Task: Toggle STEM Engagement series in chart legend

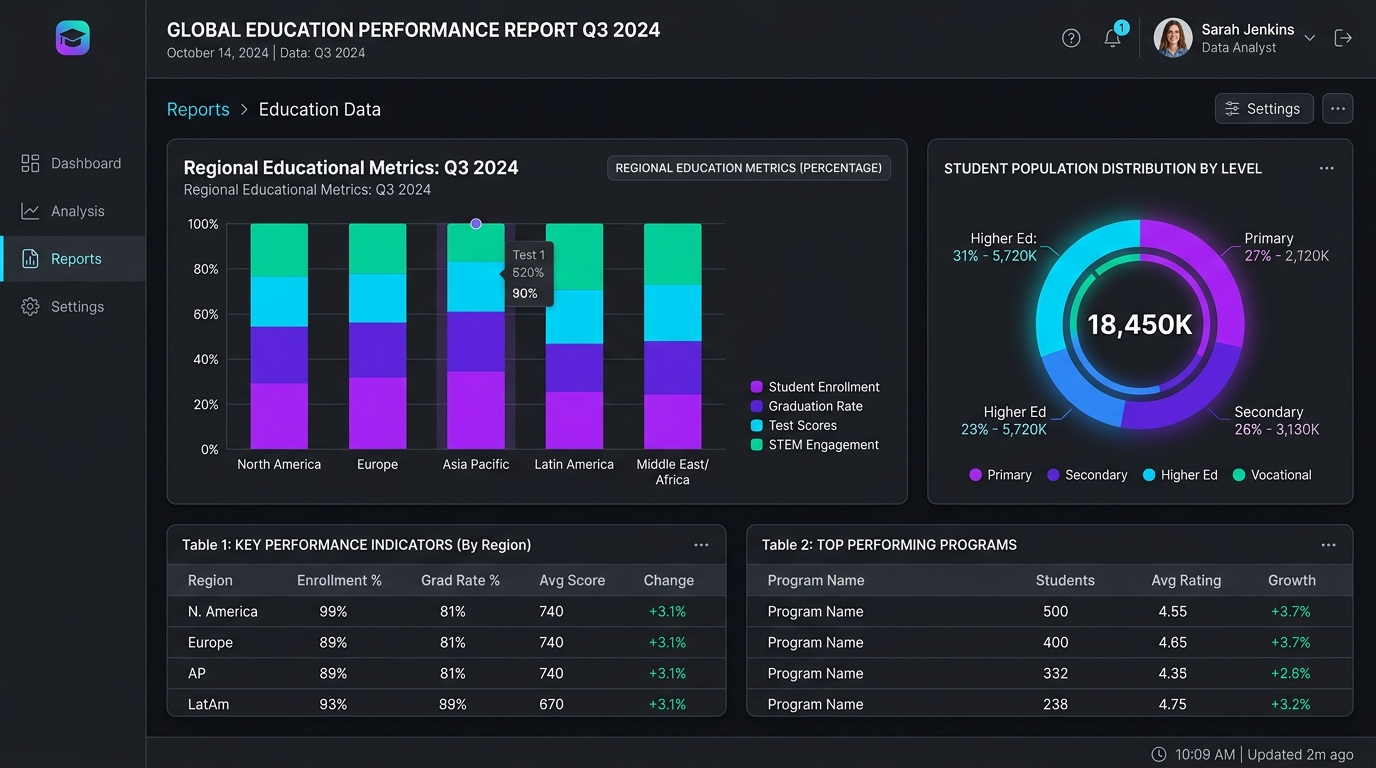Action: [x=815, y=445]
